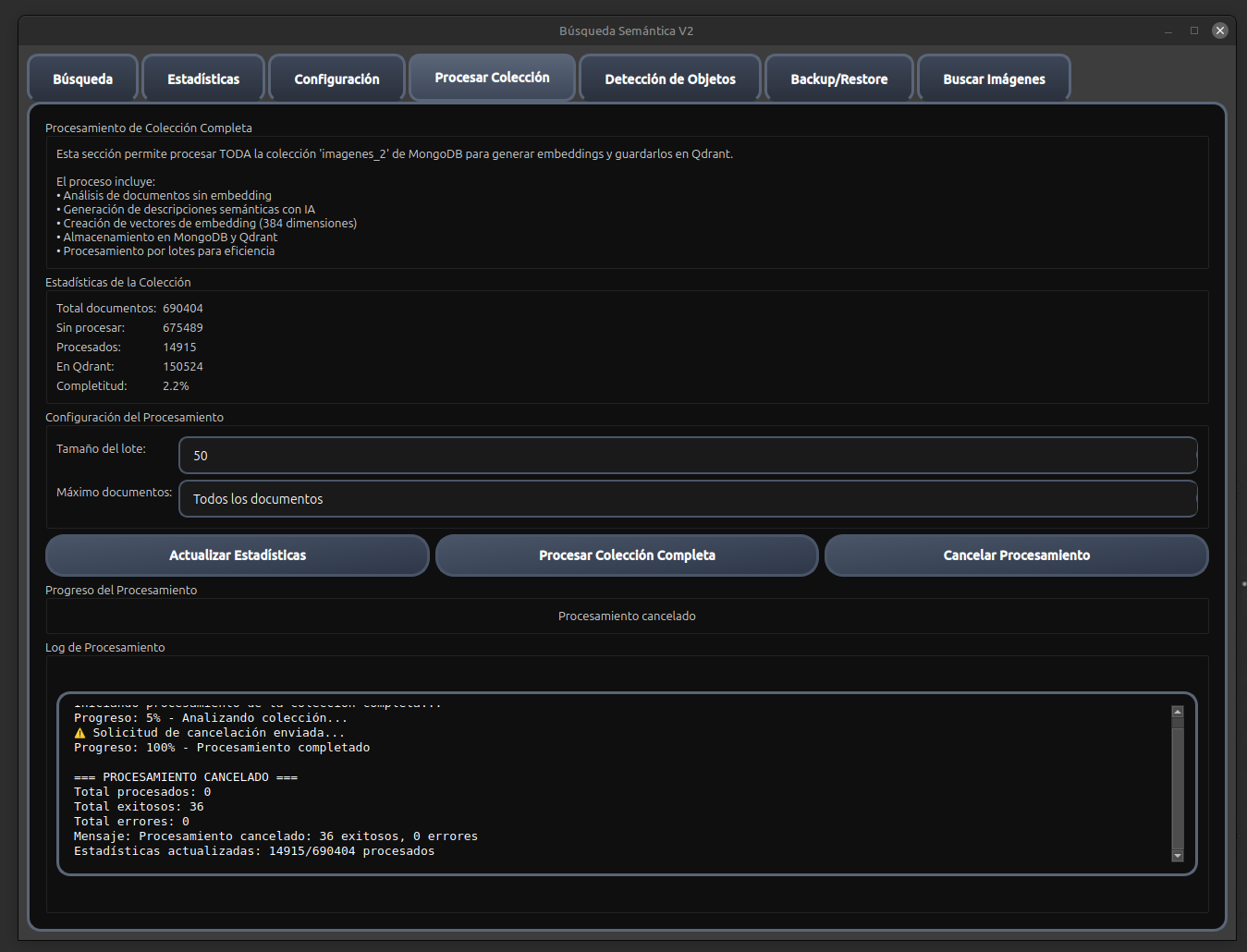Screen dimensions: 1247x952
Task: Switch to the Detección de Objetos tab
Action: 669,78
